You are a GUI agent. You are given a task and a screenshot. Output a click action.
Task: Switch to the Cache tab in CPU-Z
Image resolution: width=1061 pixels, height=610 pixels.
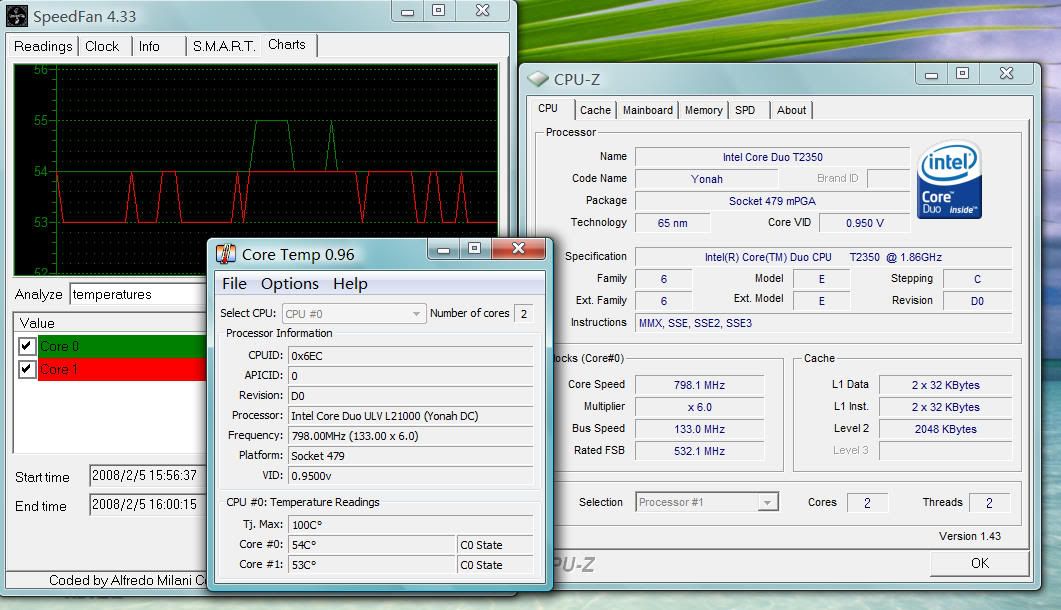[x=595, y=110]
